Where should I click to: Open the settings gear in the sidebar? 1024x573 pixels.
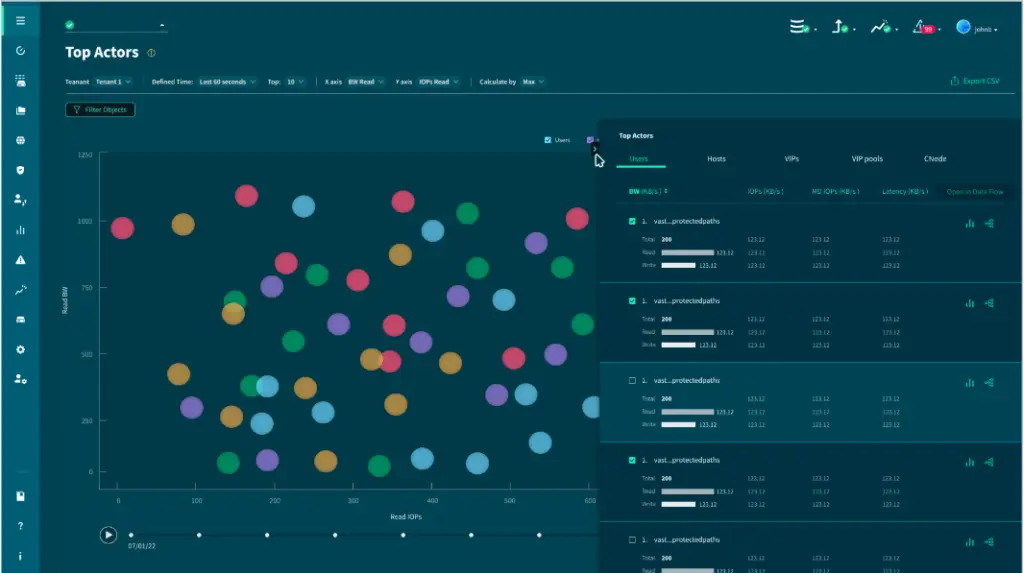coord(20,350)
